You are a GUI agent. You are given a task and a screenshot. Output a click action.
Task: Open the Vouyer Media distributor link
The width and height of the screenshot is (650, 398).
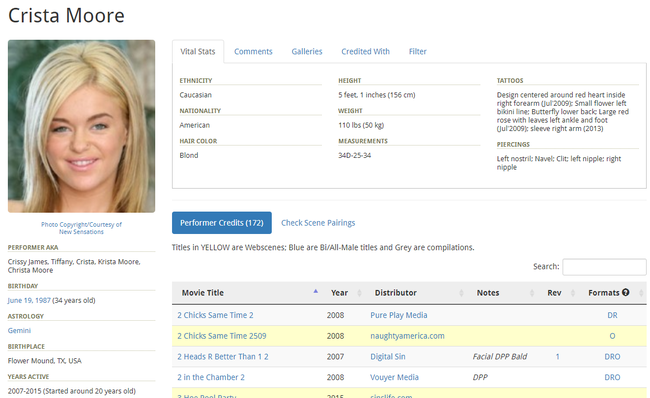(394, 377)
